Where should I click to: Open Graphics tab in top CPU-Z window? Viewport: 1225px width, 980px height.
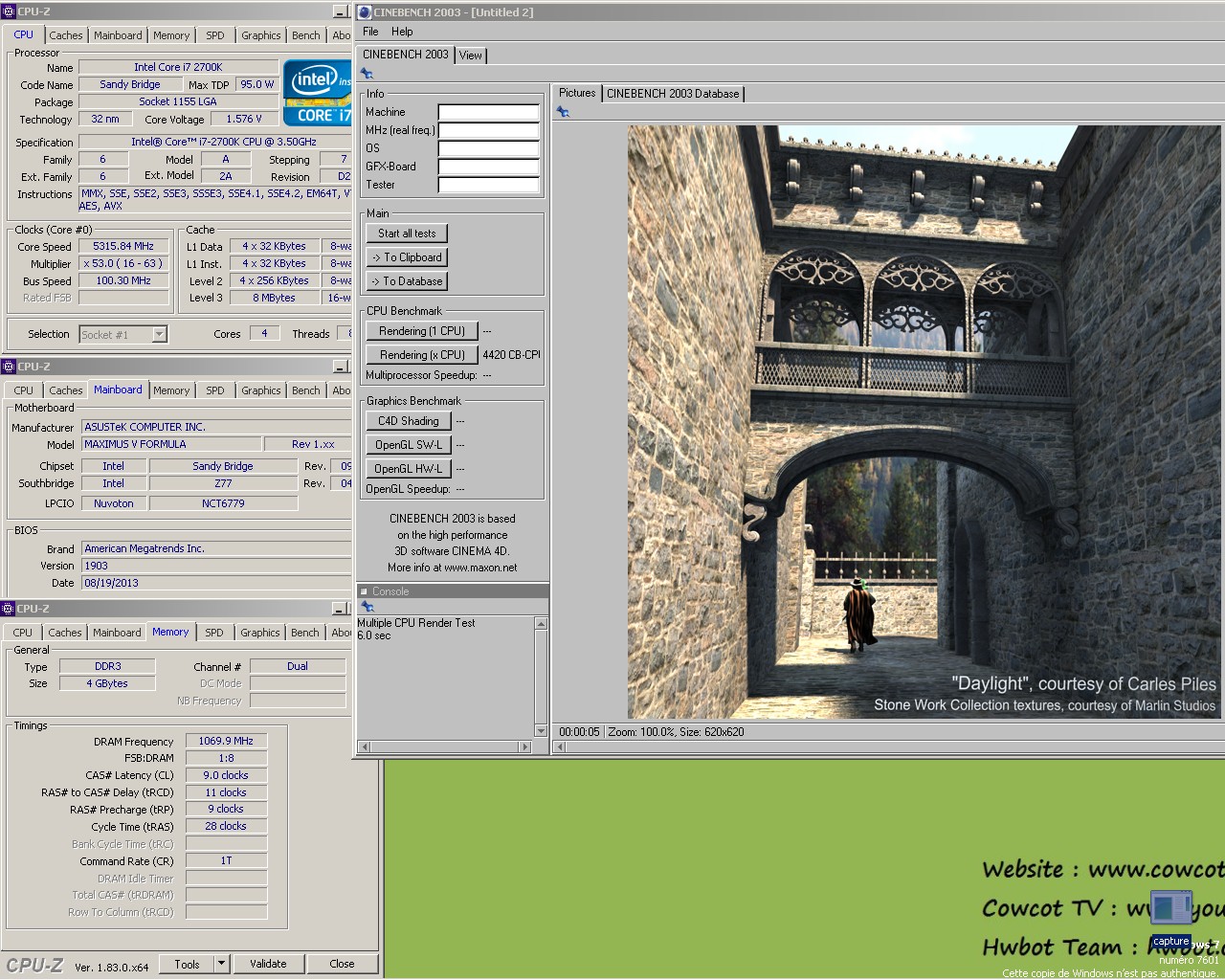pyautogui.click(x=261, y=35)
